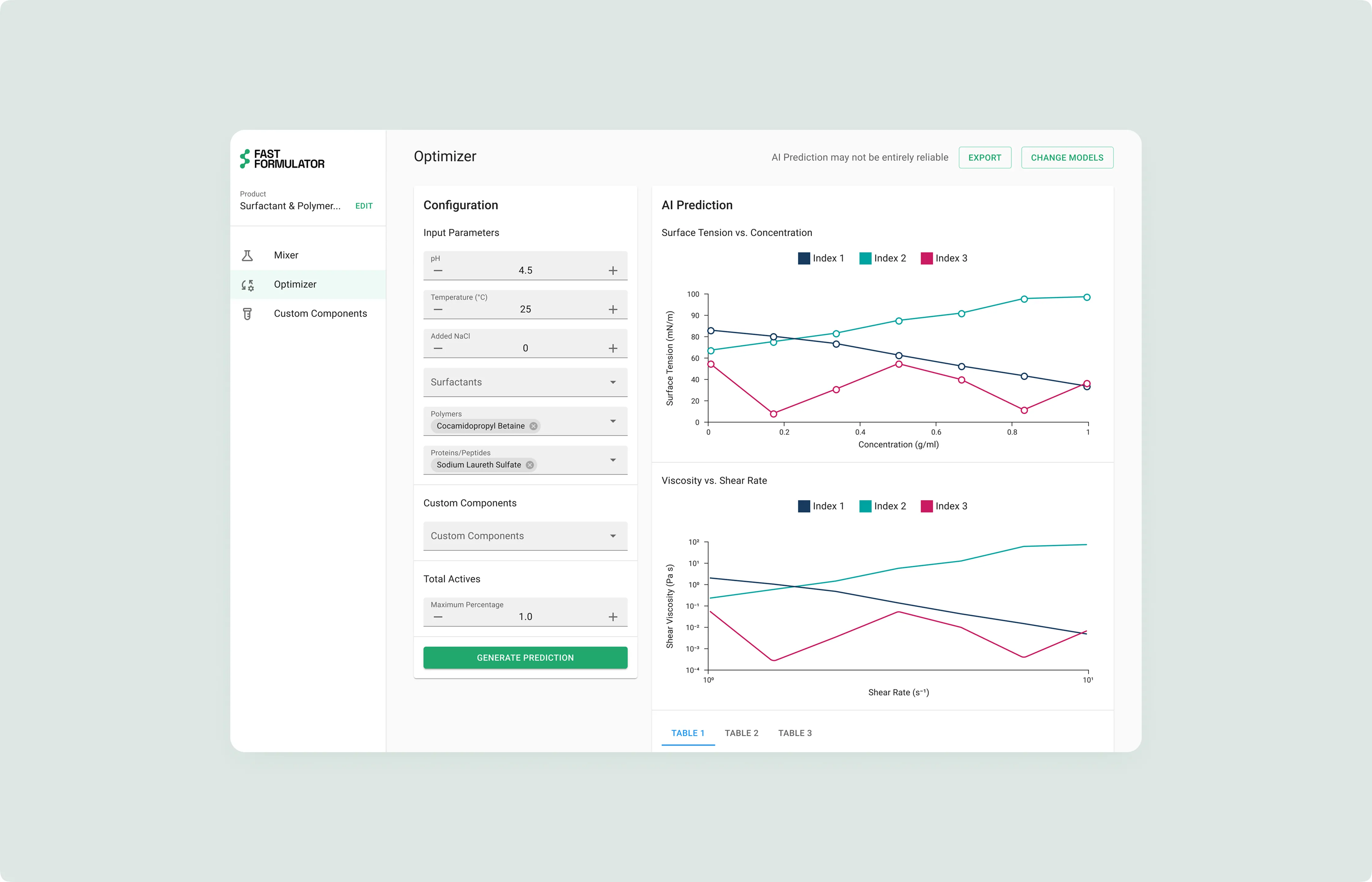
Task: Increase Added NaCl with the plus icon
Action: click(613, 348)
